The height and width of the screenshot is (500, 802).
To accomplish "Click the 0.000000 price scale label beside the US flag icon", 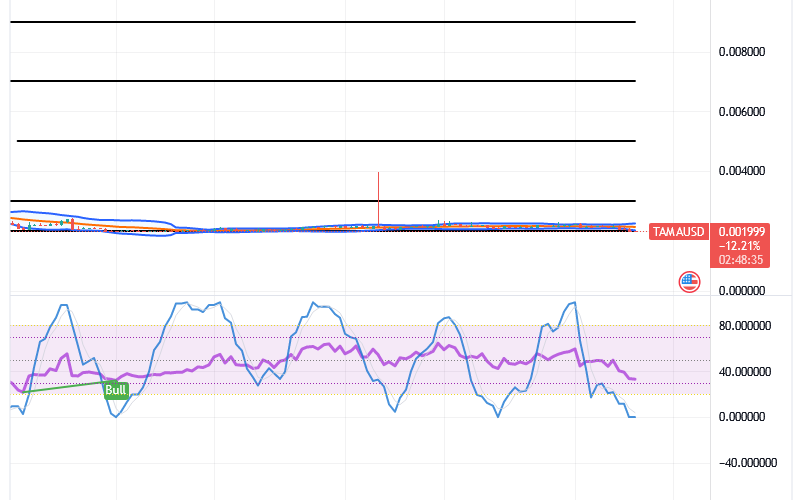I will click(742, 290).
